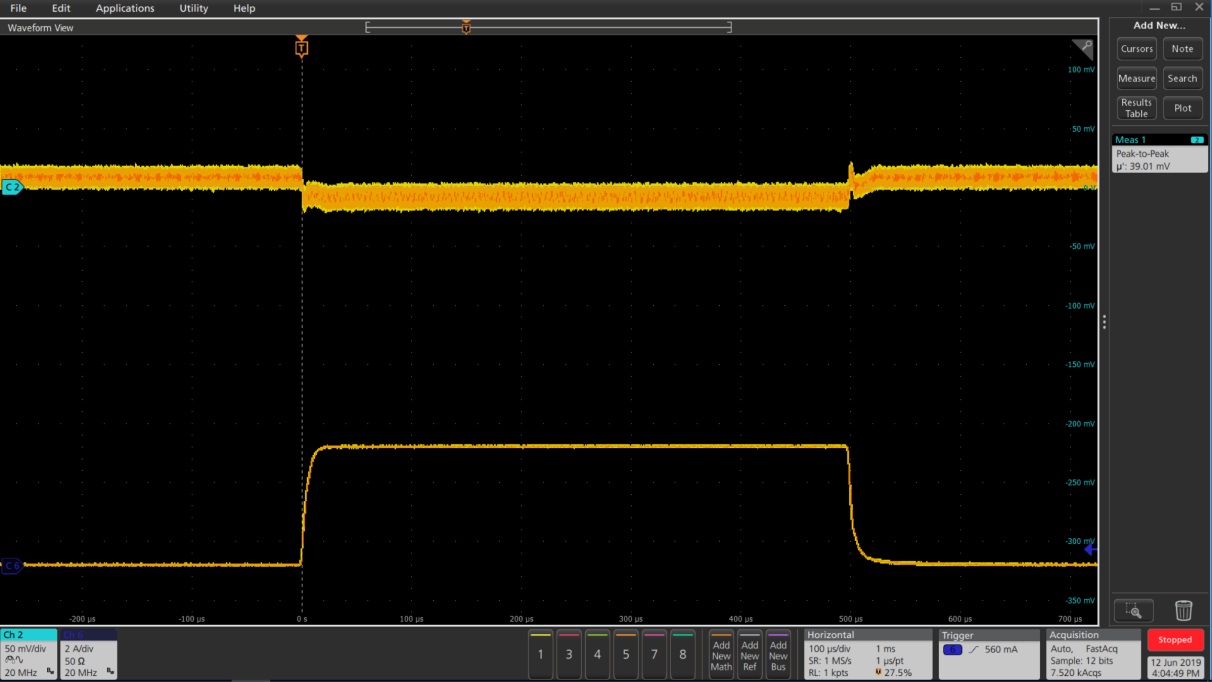Open the Trigger settings badge
This screenshot has height=682, width=1212.
coord(988,654)
